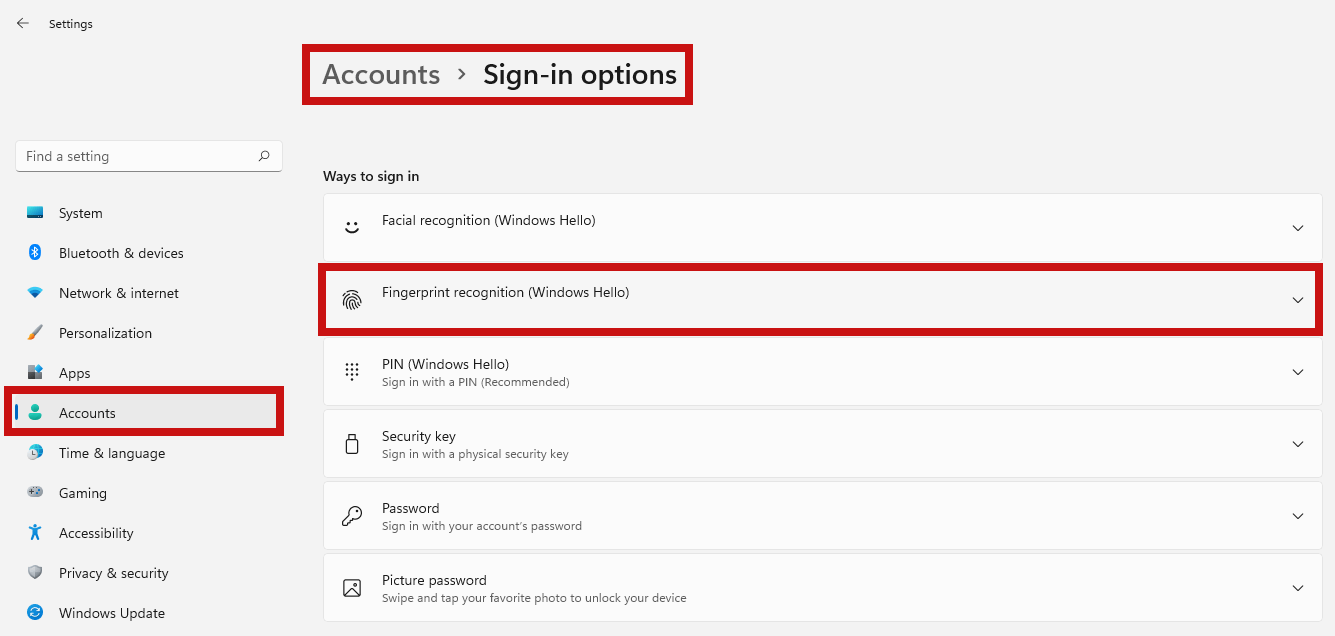Click the PIN (Windows Hello) title
Screen dimensions: 1335x636
pyautogui.click(x=445, y=364)
